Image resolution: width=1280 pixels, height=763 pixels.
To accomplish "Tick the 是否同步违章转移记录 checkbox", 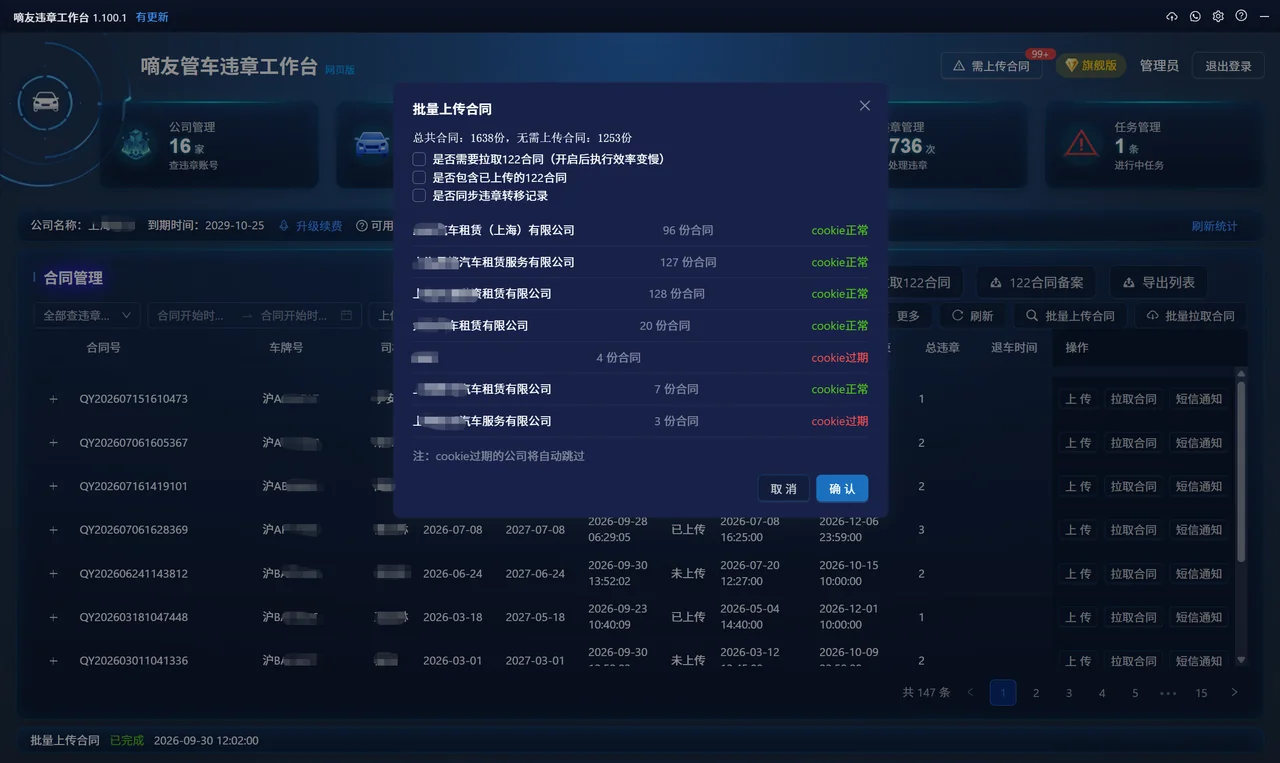I will click(420, 196).
